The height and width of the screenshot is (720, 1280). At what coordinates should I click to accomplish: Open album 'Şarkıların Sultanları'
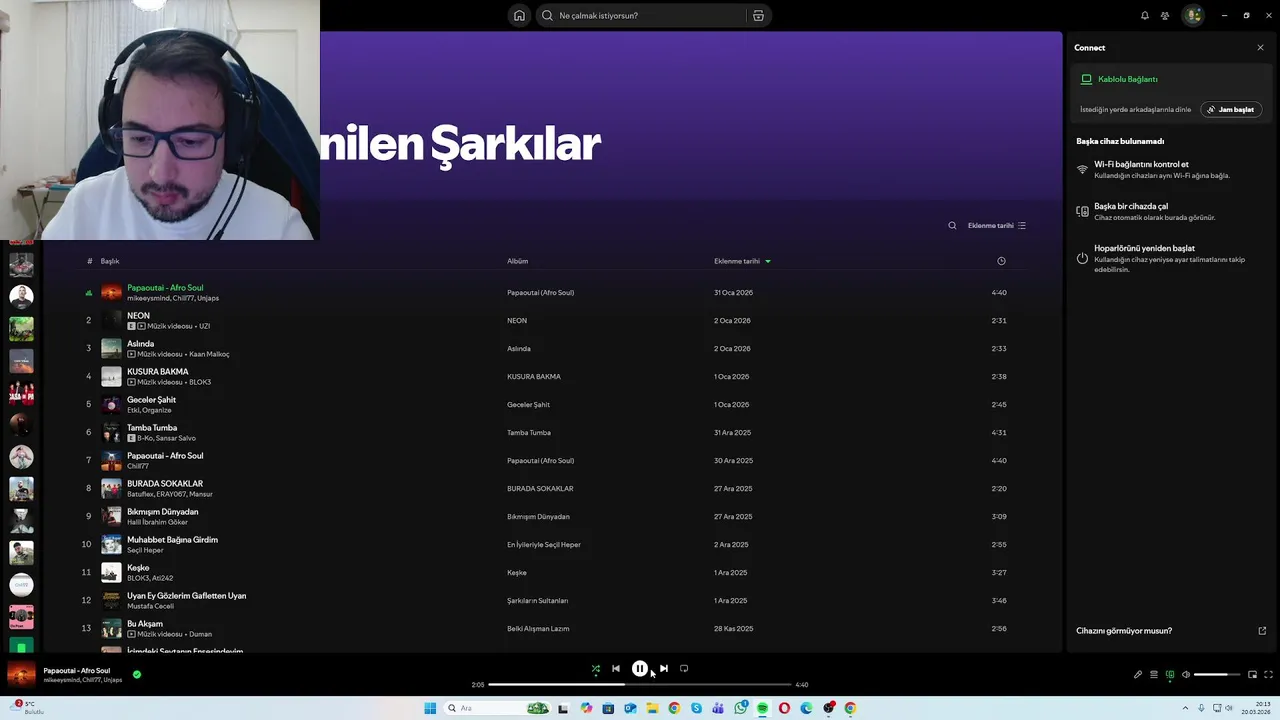point(537,601)
